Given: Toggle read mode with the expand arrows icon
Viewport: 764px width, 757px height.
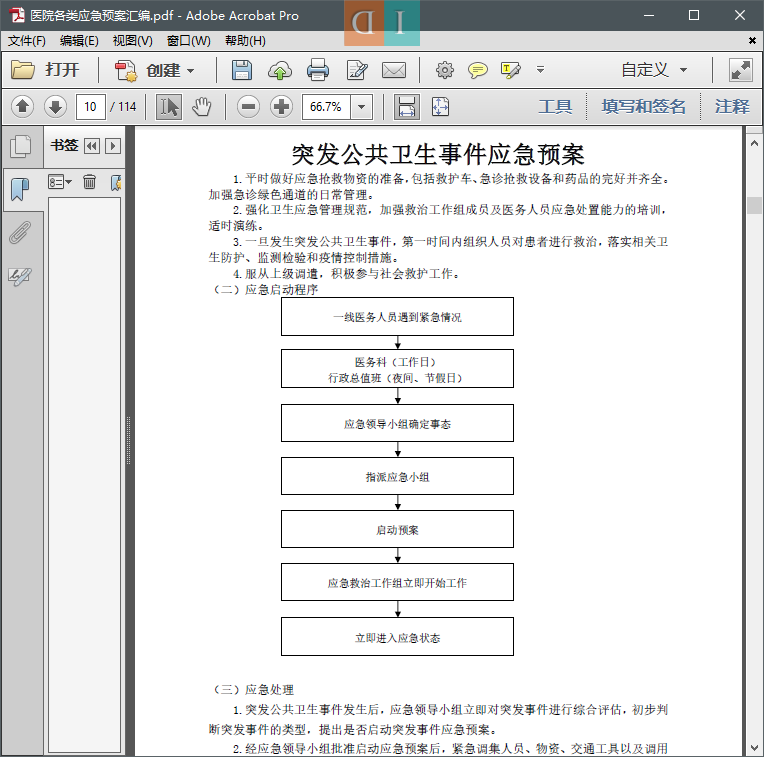Looking at the screenshot, I should [x=740, y=70].
